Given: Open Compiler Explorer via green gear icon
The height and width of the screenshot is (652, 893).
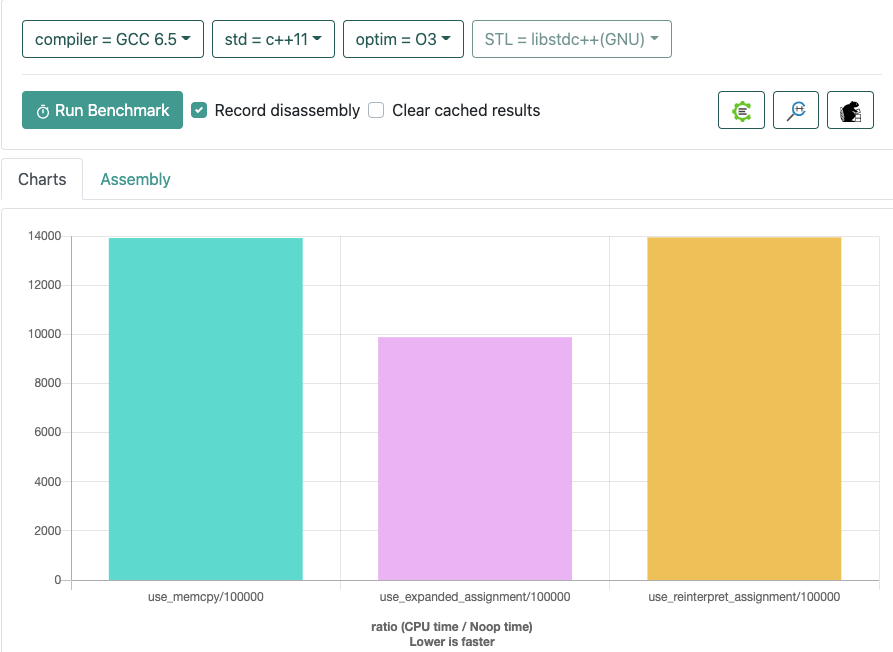Looking at the screenshot, I should tap(741, 110).
